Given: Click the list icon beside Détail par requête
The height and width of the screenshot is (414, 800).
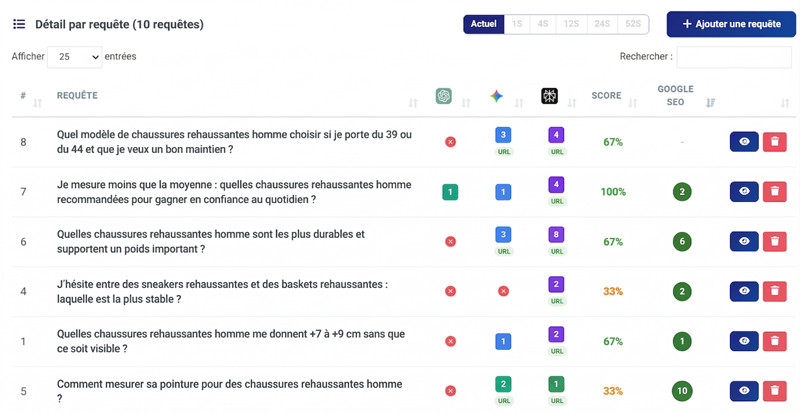Looking at the screenshot, I should click(x=19, y=24).
